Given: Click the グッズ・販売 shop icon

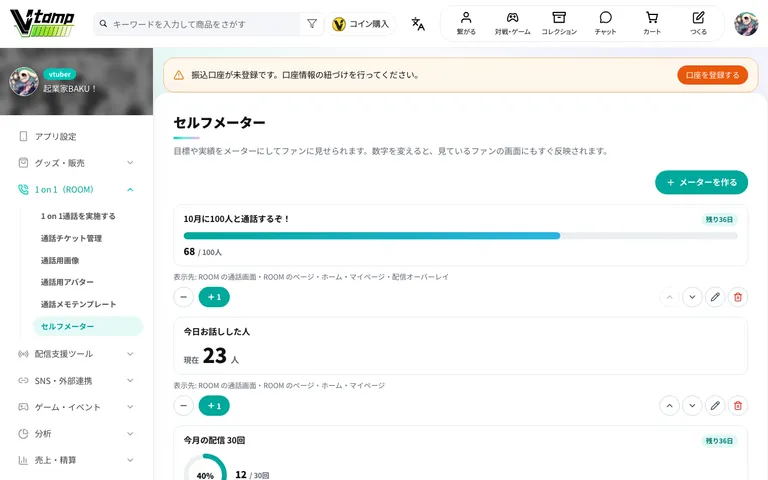Looking at the screenshot, I should 23,163.
